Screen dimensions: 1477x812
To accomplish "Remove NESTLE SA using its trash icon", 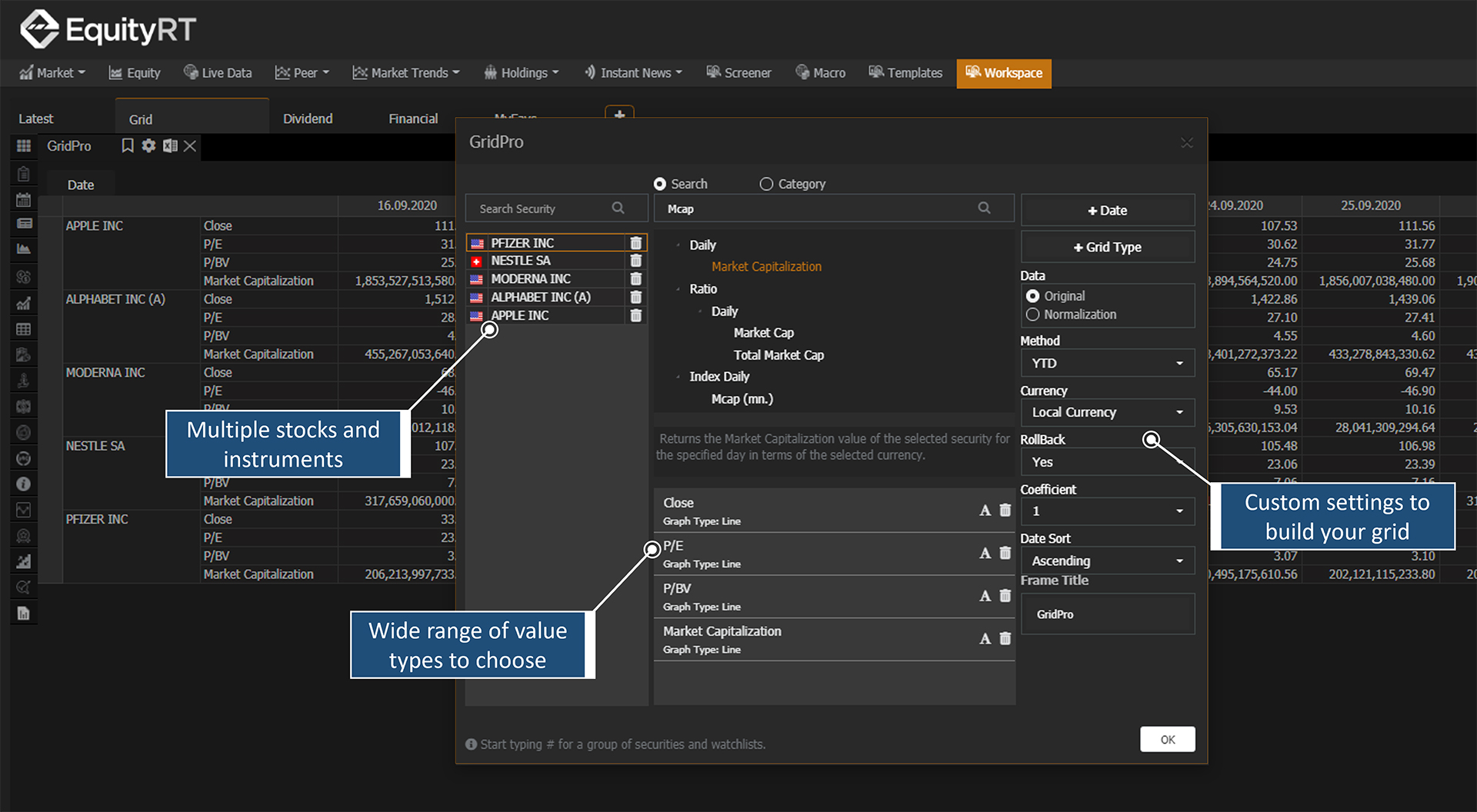I will click(635, 261).
